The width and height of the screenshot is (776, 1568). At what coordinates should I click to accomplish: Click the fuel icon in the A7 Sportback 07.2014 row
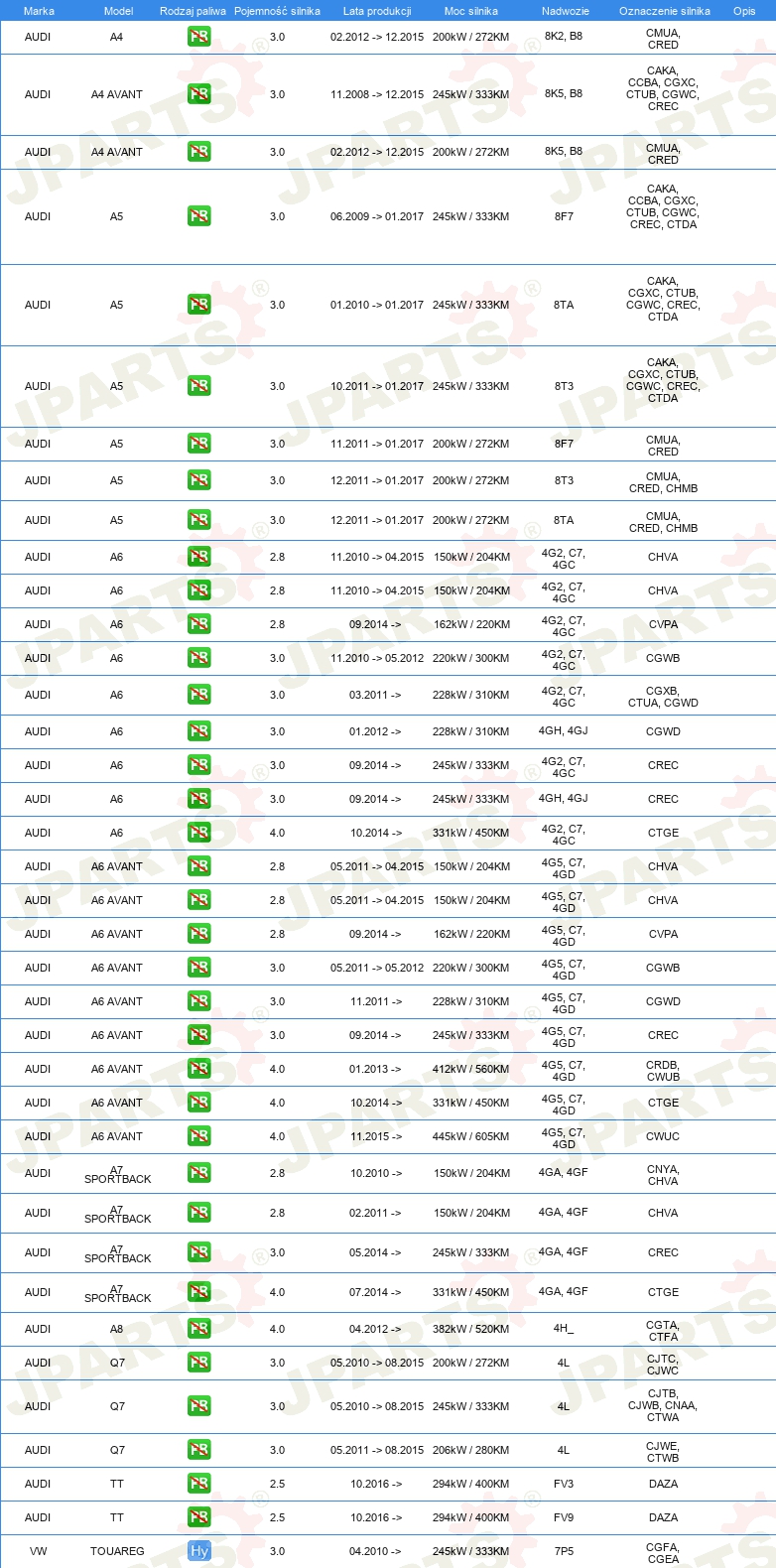click(x=199, y=1292)
